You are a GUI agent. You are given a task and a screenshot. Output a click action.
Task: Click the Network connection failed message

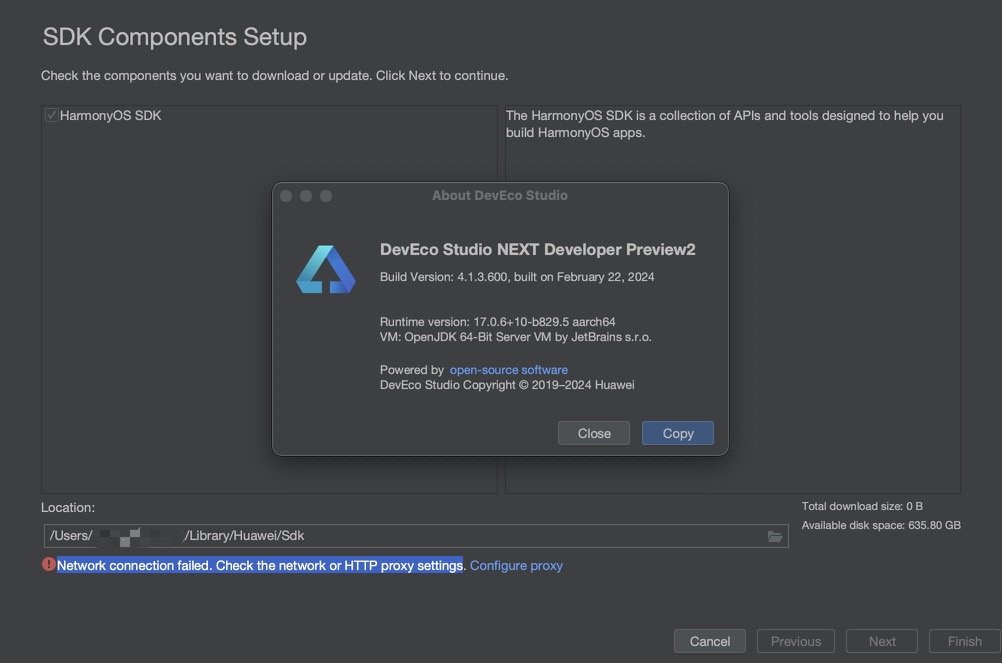tap(260, 565)
